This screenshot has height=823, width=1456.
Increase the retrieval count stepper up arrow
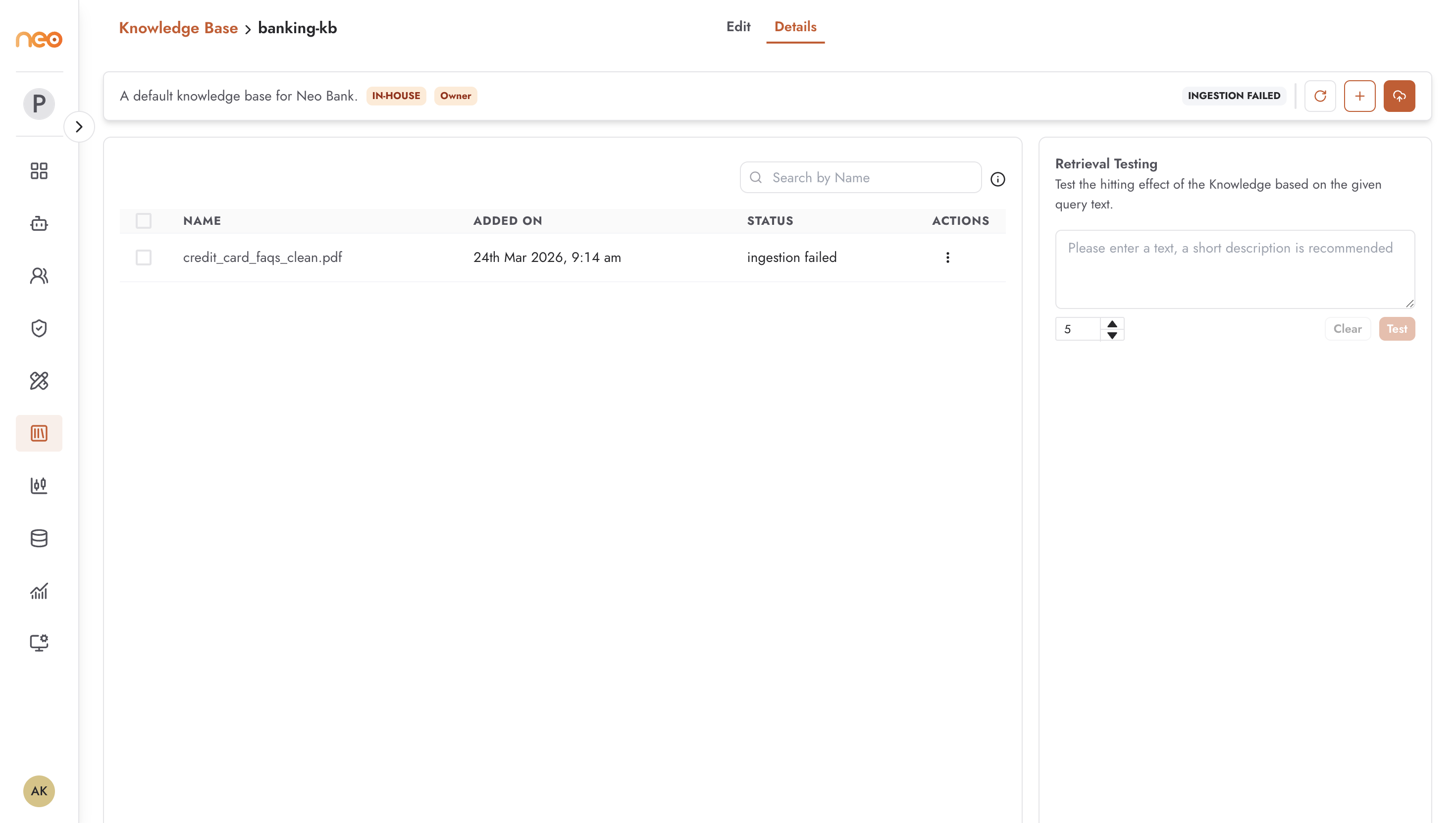click(x=1112, y=324)
